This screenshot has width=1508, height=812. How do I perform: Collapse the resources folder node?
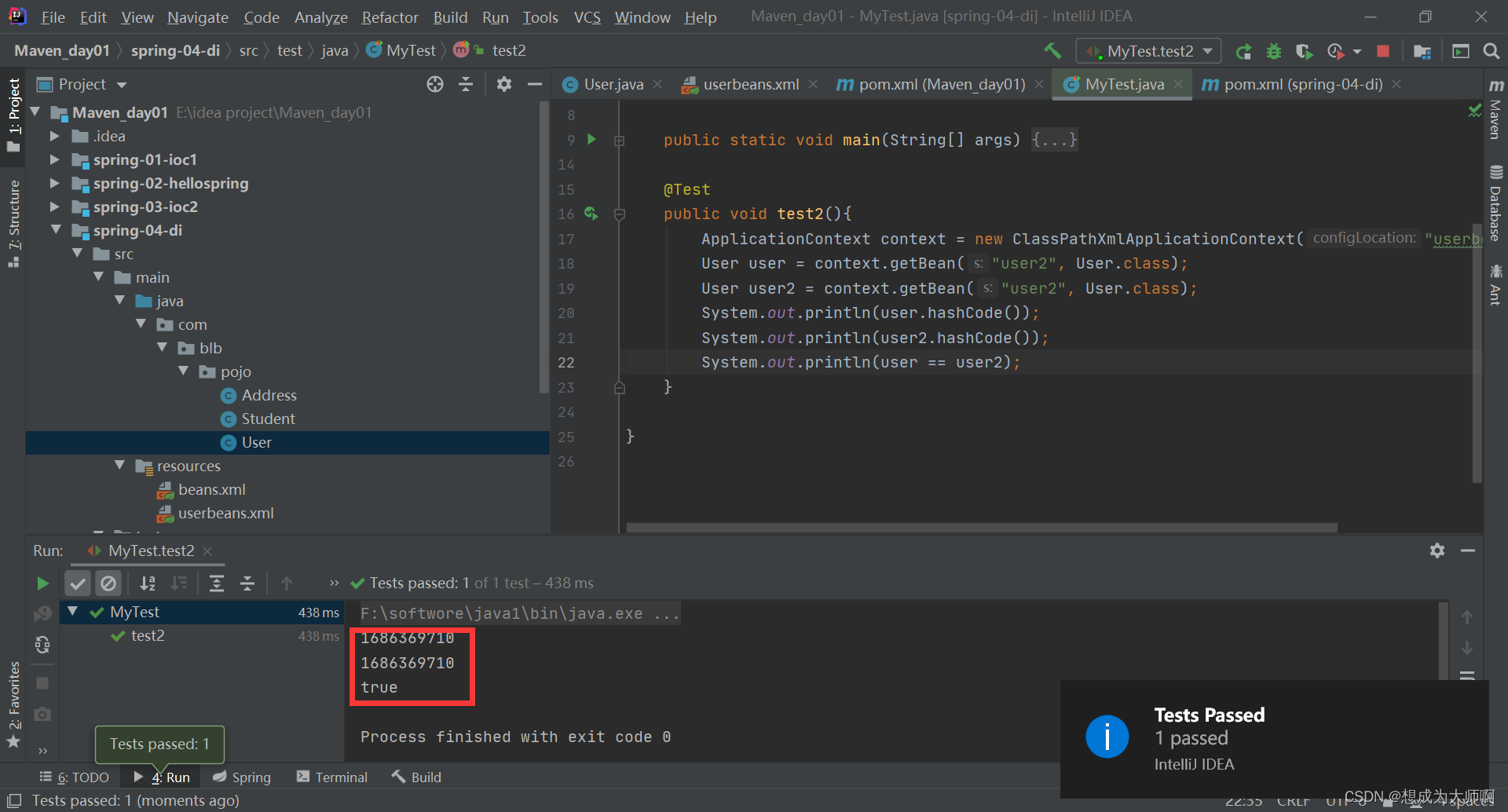119,466
